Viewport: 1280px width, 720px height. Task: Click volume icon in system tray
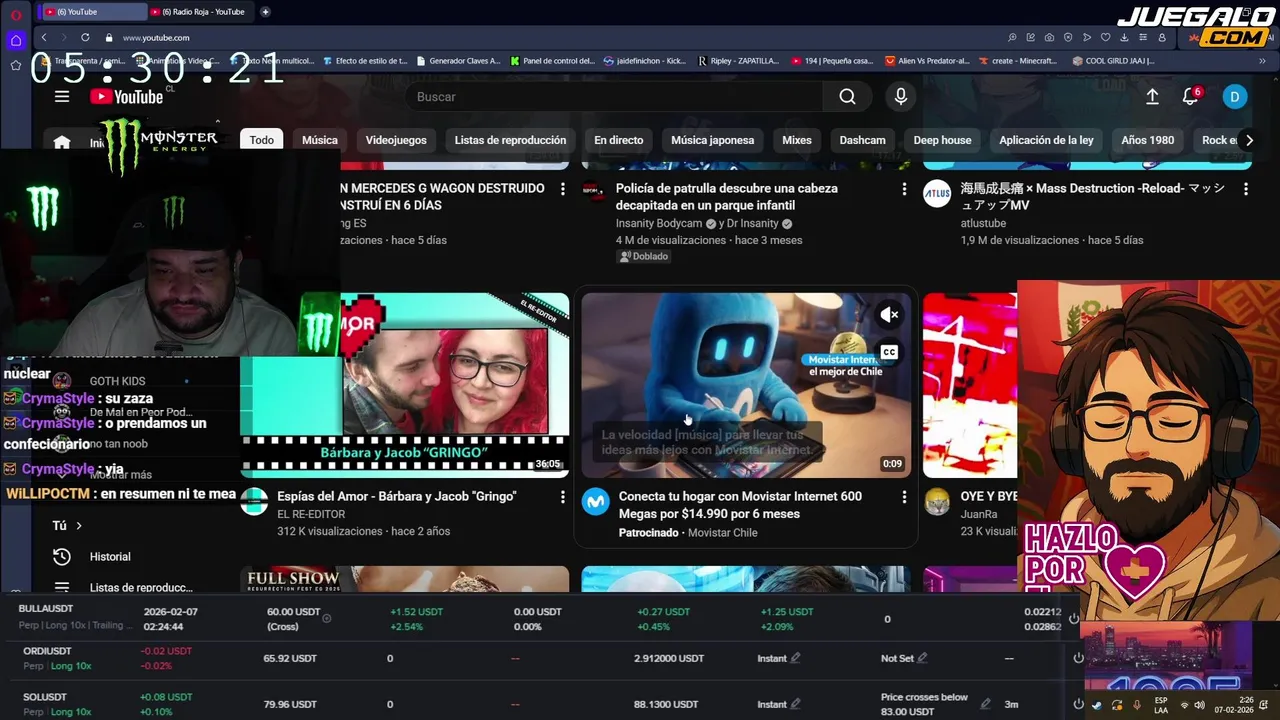coord(1200,705)
